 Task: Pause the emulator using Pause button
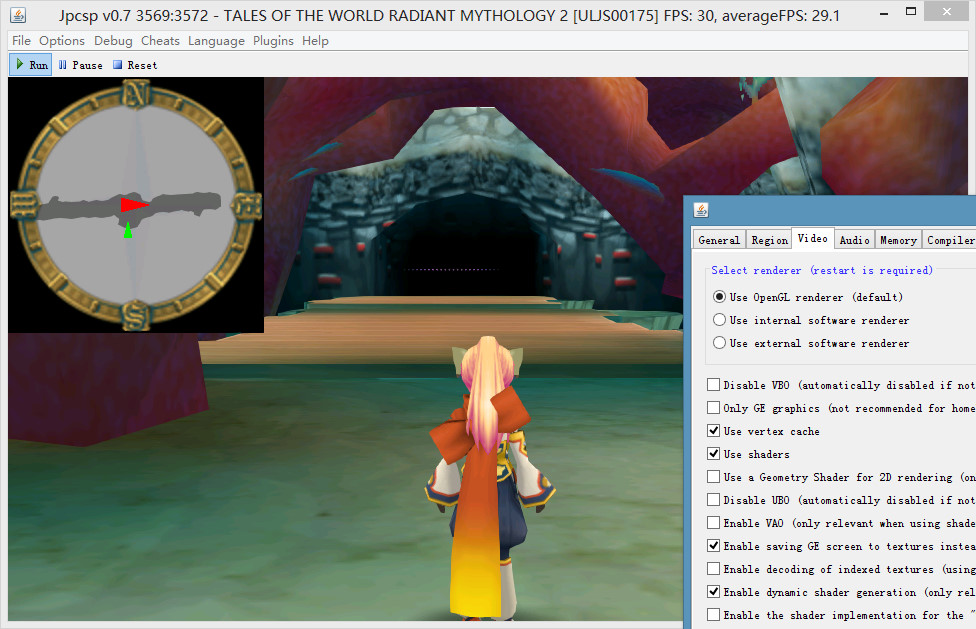[80, 65]
